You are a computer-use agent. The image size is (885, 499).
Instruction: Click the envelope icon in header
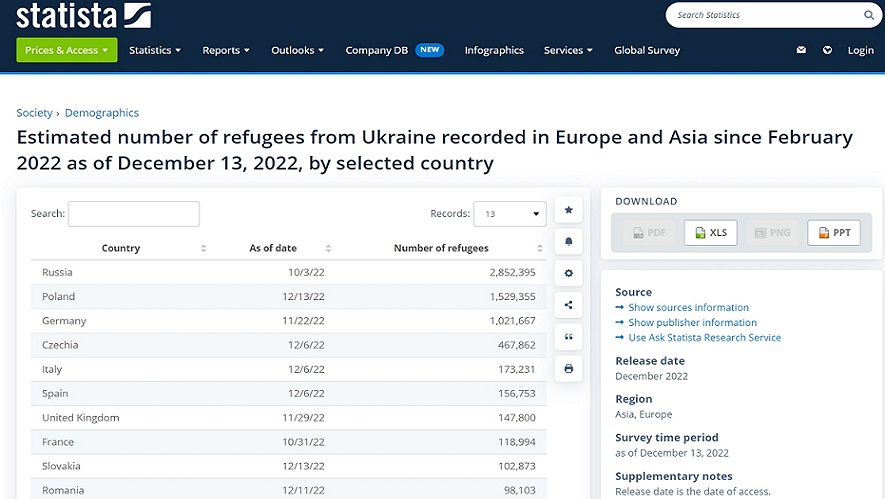click(801, 50)
